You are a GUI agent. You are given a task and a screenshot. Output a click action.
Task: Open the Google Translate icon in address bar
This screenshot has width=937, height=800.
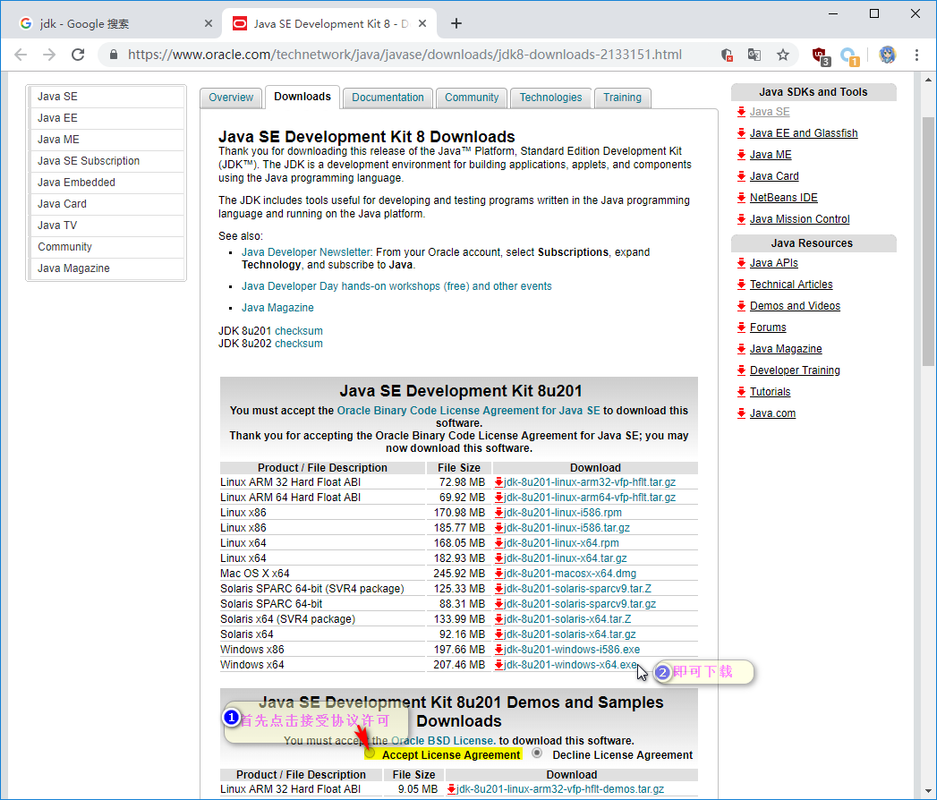click(x=754, y=55)
